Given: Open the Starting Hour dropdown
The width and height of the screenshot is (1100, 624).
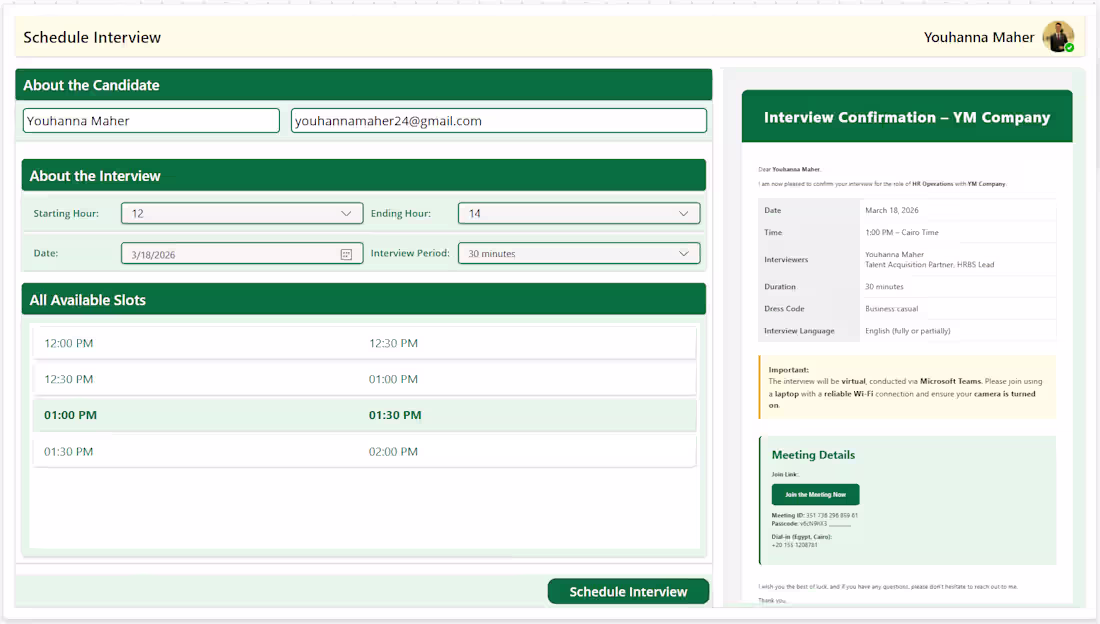Looking at the screenshot, I should coord(242,213).
